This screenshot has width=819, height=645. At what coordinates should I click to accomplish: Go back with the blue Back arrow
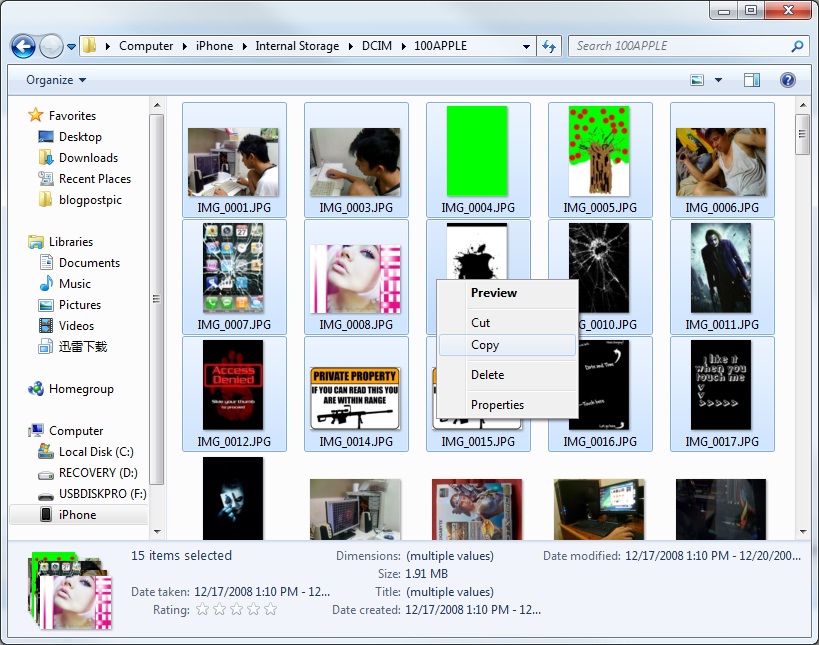pyautogui.click(x=24, y=46)
